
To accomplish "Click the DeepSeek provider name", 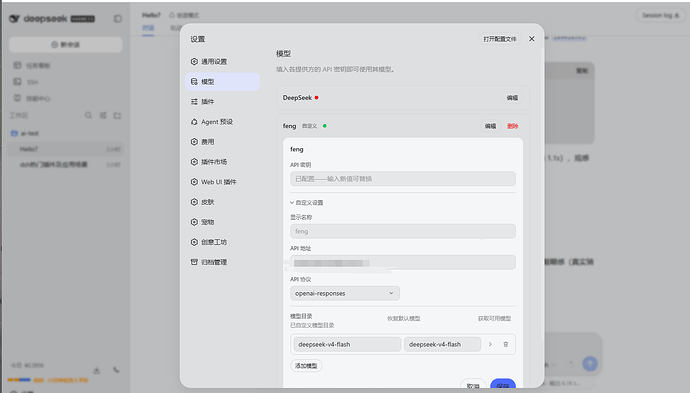I will pos(297,98).
